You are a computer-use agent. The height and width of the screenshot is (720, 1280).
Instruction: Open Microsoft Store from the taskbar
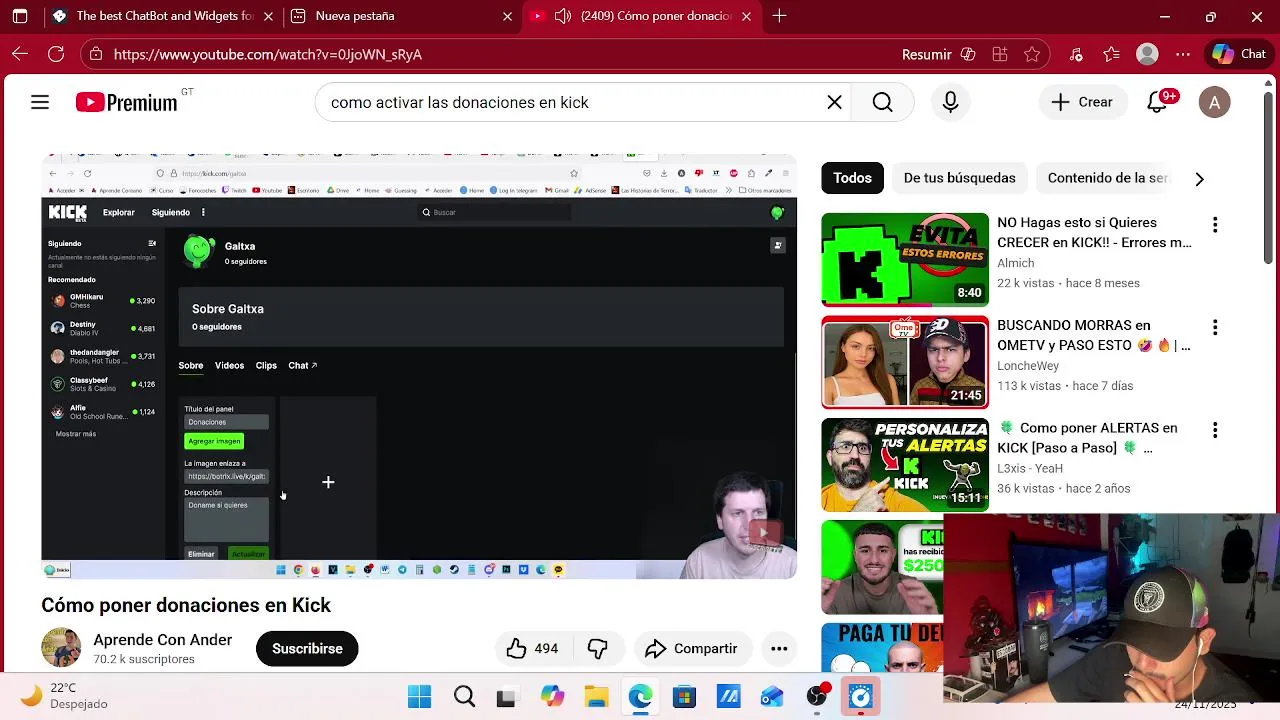[x=684, y=696]
